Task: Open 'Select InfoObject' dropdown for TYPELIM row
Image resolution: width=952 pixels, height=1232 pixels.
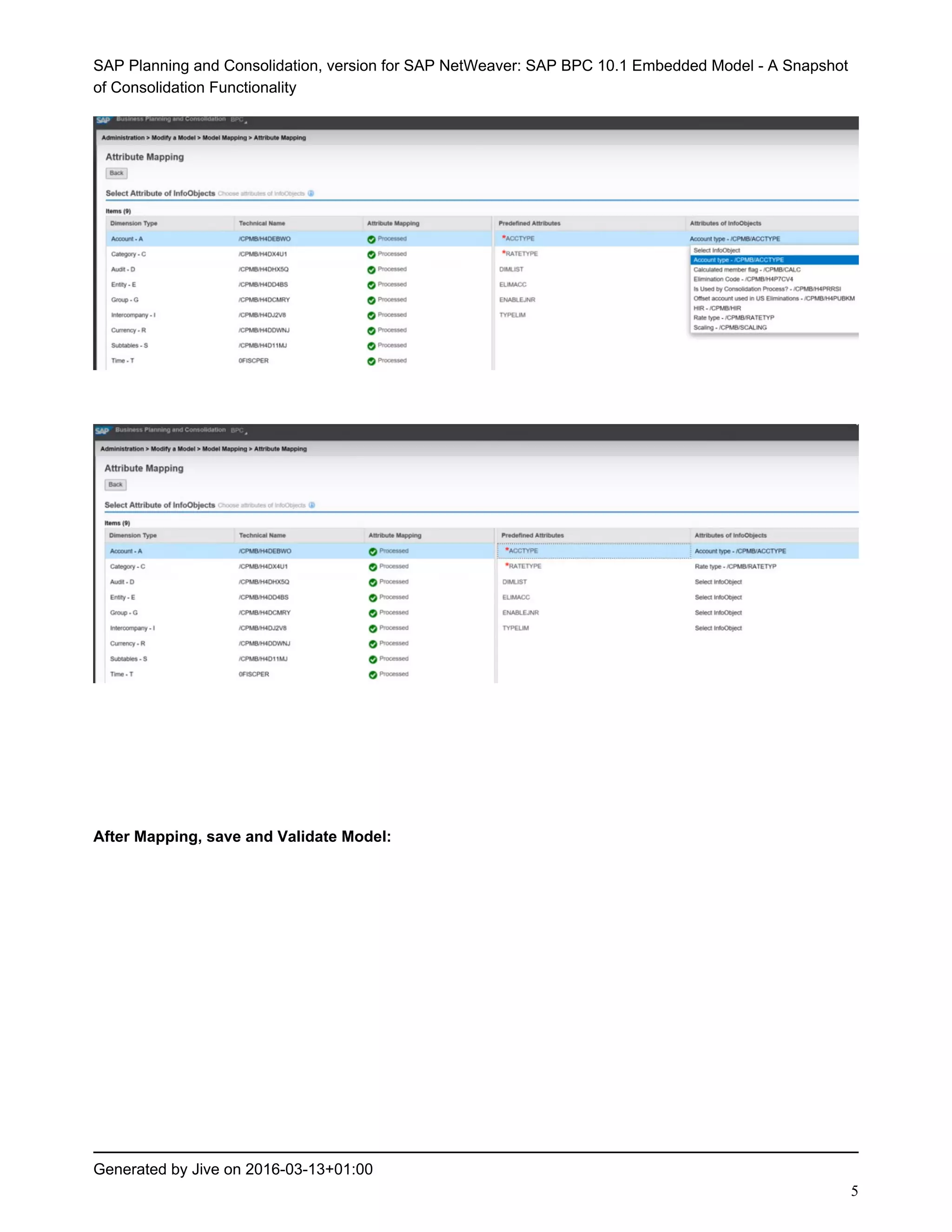Action: 718,629
